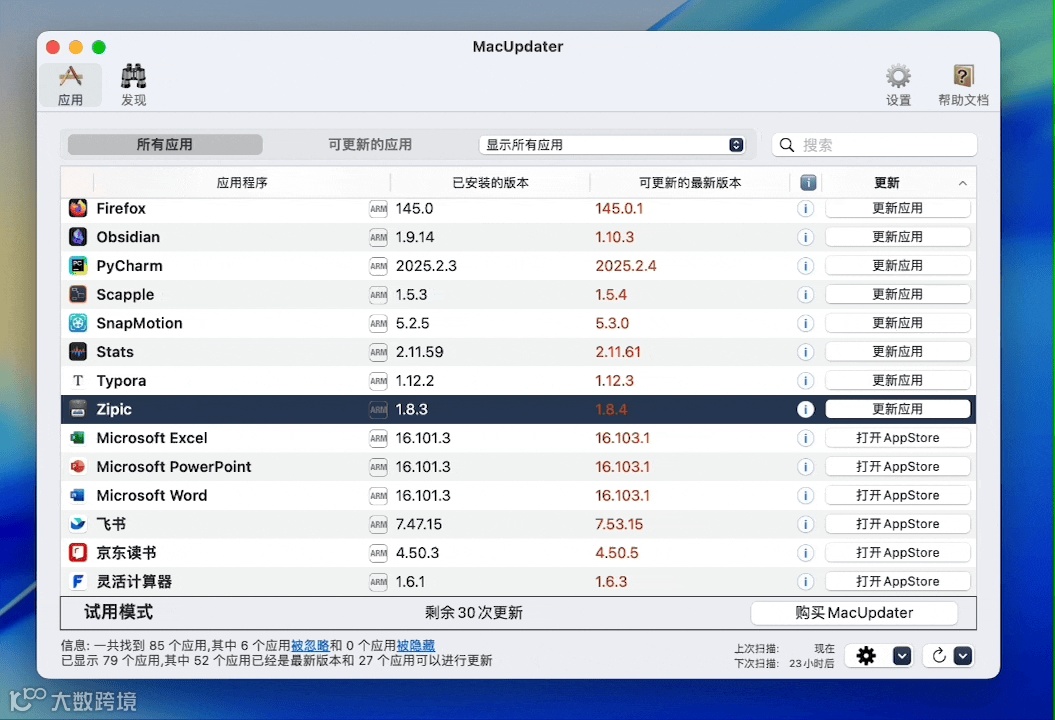The image size is (1055, 720).
Task: Show info for Scapple update
Action: coord(805,295)
